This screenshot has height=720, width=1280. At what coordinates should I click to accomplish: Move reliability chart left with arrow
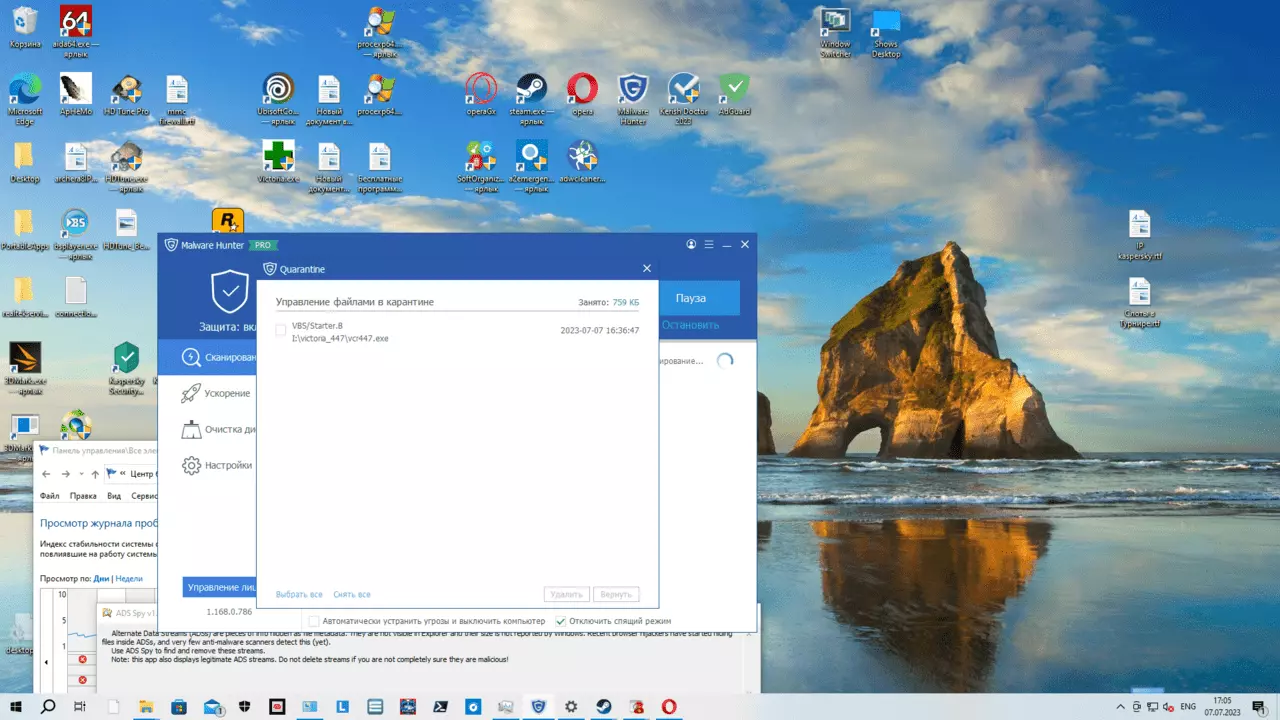[x=45, y=662]
